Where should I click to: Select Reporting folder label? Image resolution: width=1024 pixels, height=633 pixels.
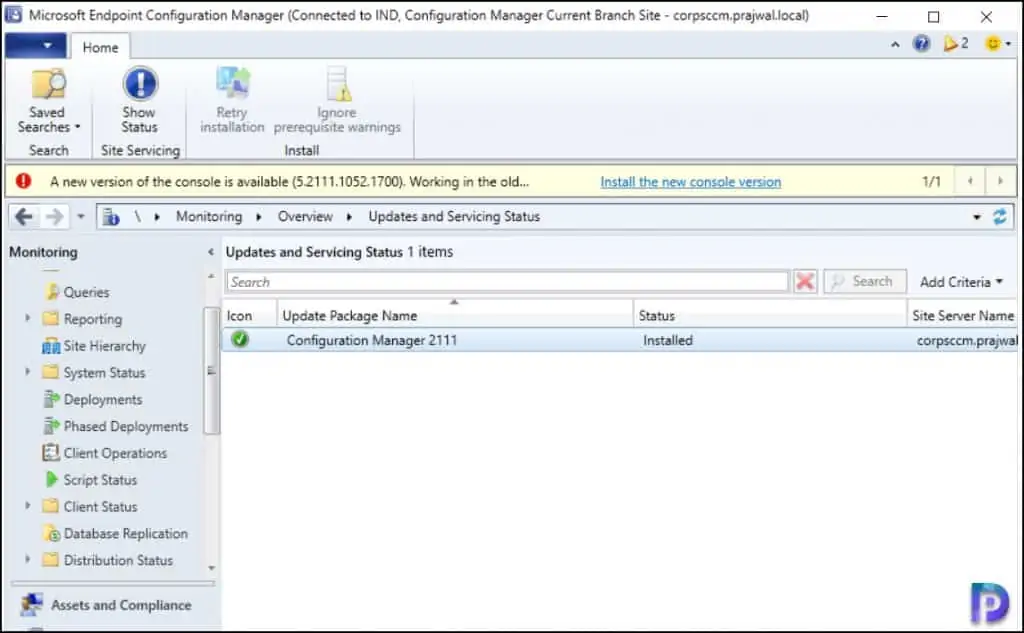(93, 319)
